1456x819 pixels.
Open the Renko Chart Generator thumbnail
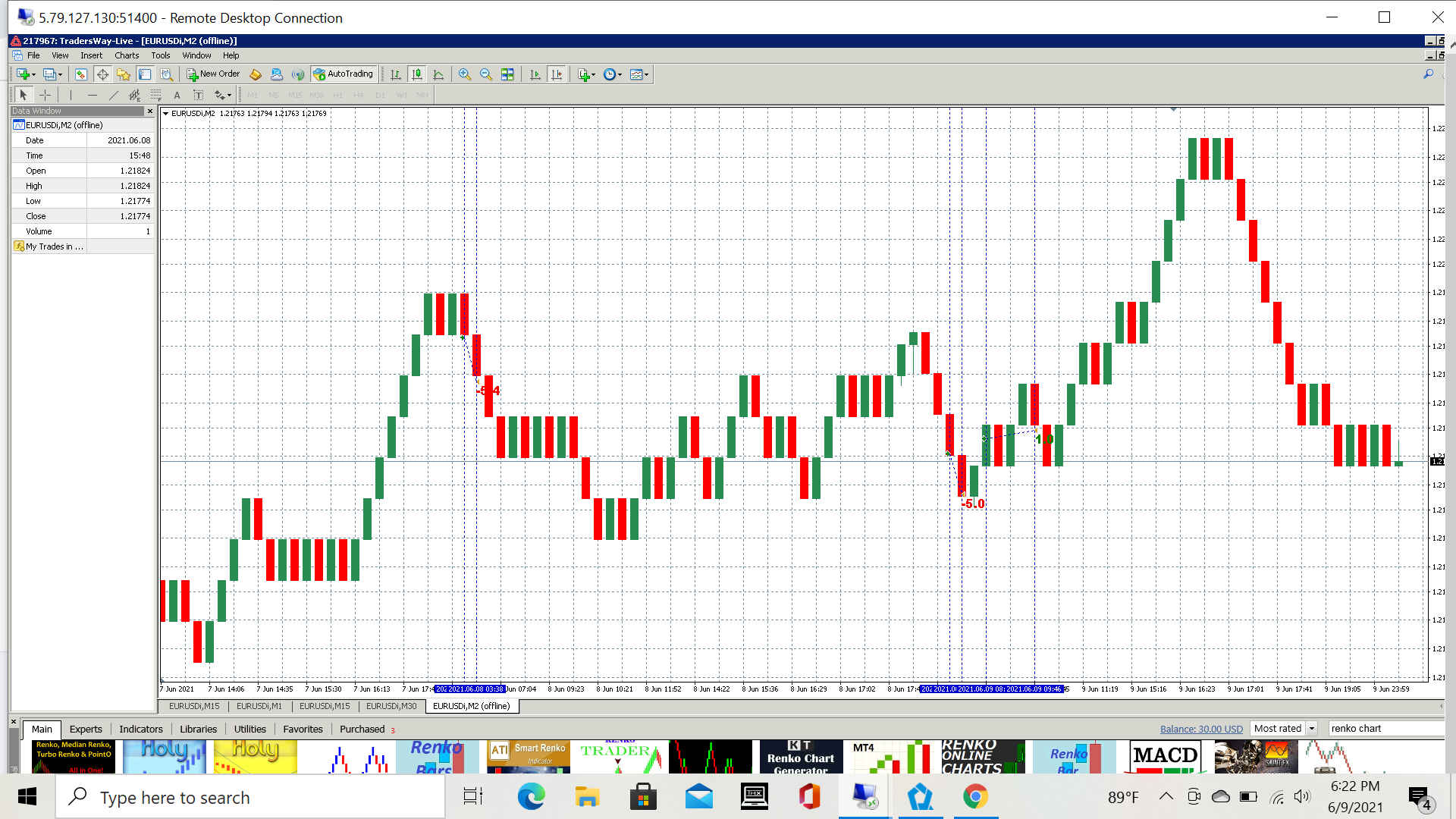tap(800, 757)
